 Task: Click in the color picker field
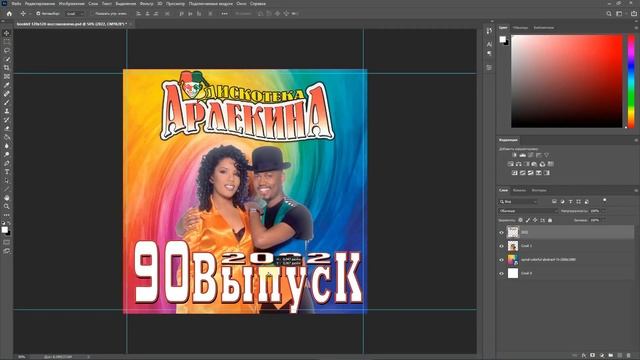click(567, 81)
